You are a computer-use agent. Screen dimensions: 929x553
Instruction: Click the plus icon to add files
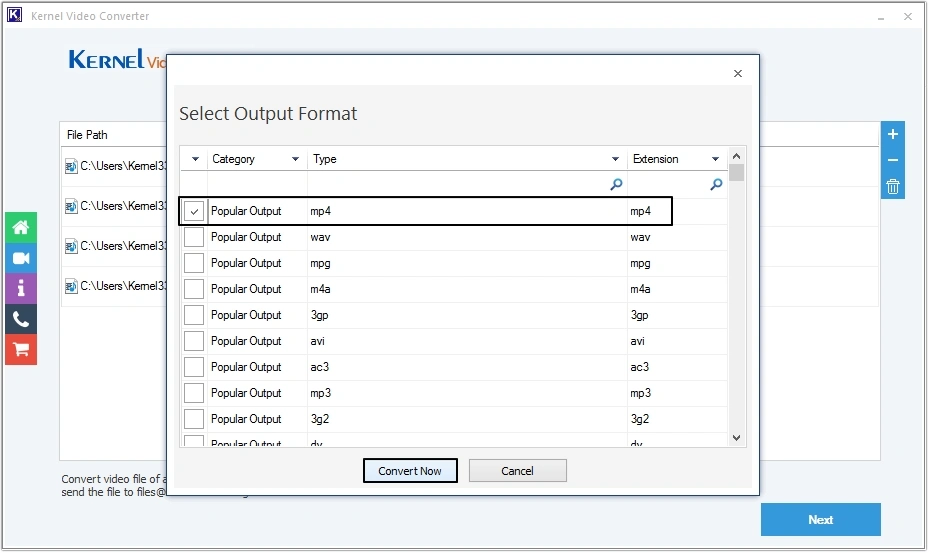[893, 135]
